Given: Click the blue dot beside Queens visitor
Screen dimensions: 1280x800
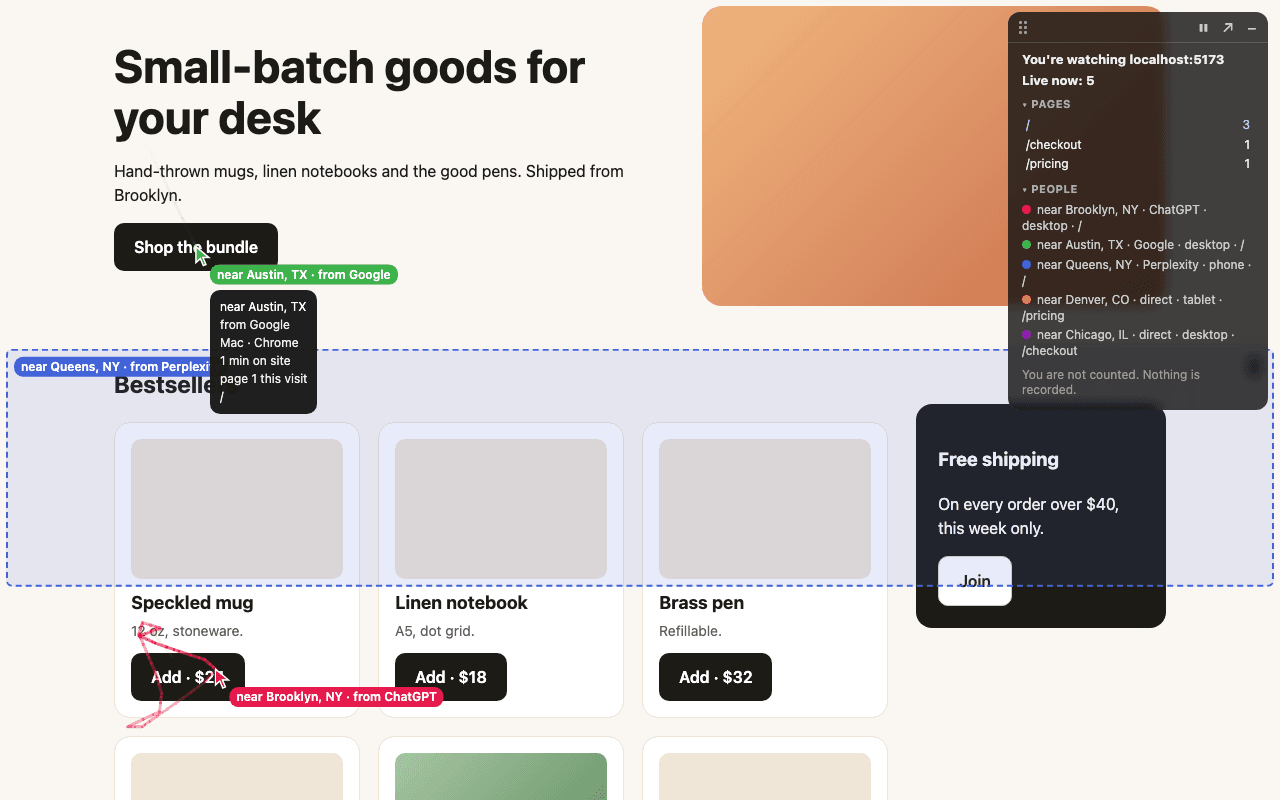Looking at the screenshot, I should [1026, 265].
